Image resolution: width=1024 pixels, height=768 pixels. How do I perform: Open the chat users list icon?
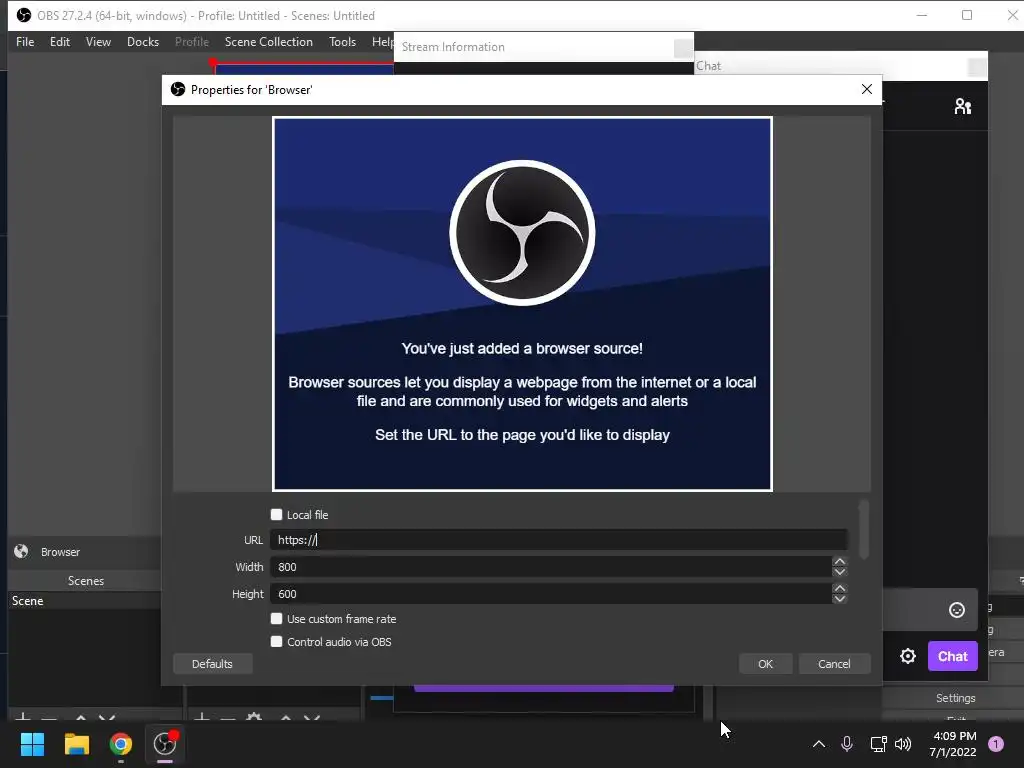click(x=963, y=106)
